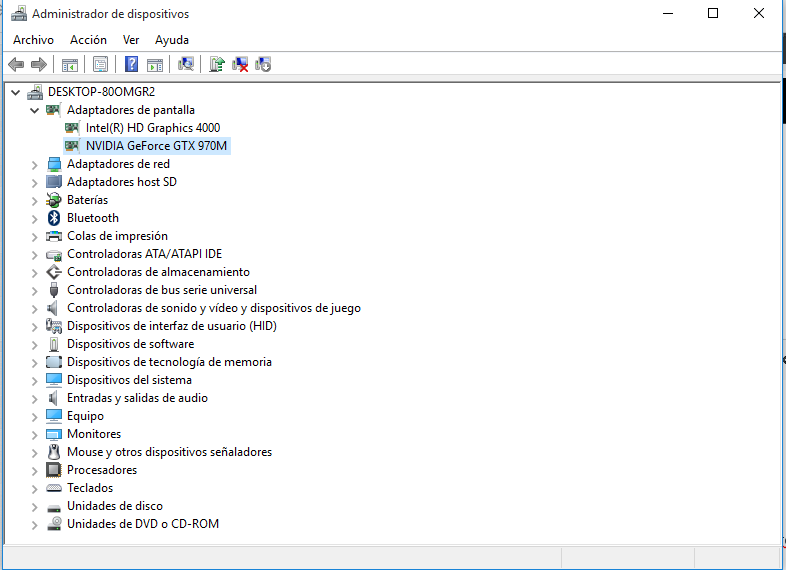
Task: Click the Unidades de disco drive icon
Action: pyautogui.click(x=54, y=507)
